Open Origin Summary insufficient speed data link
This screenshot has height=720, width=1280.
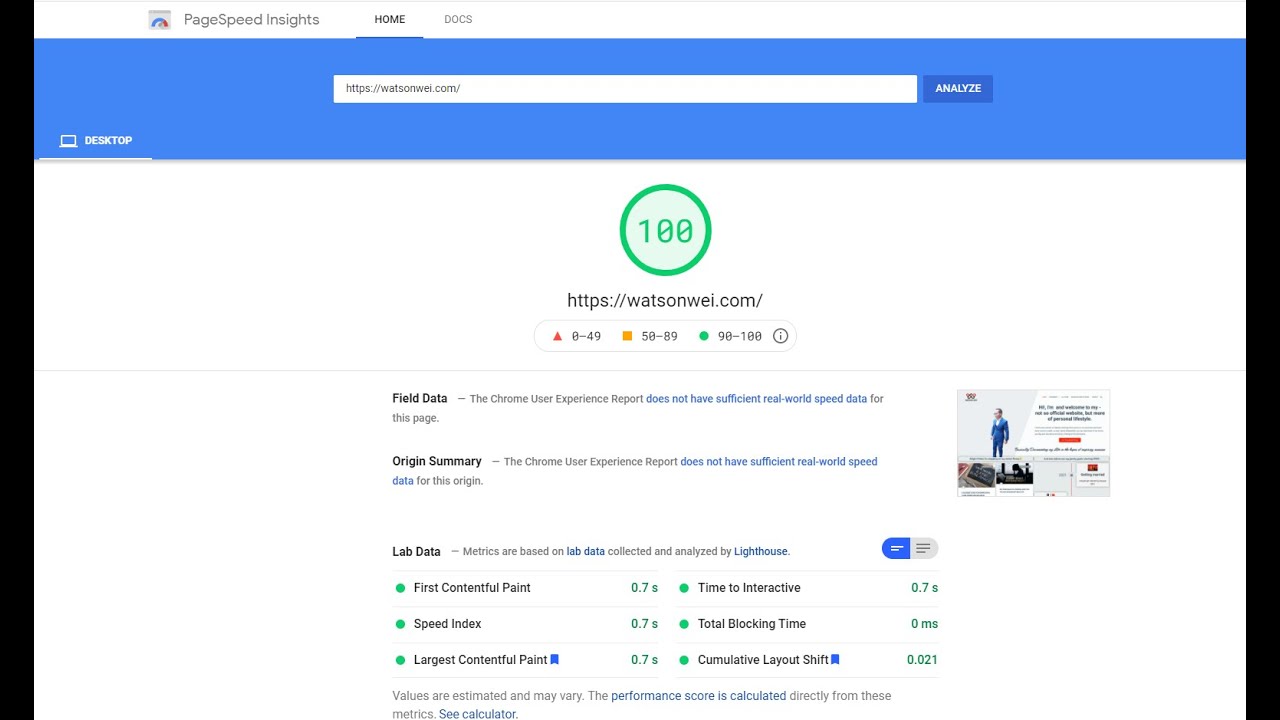(635, 471)
